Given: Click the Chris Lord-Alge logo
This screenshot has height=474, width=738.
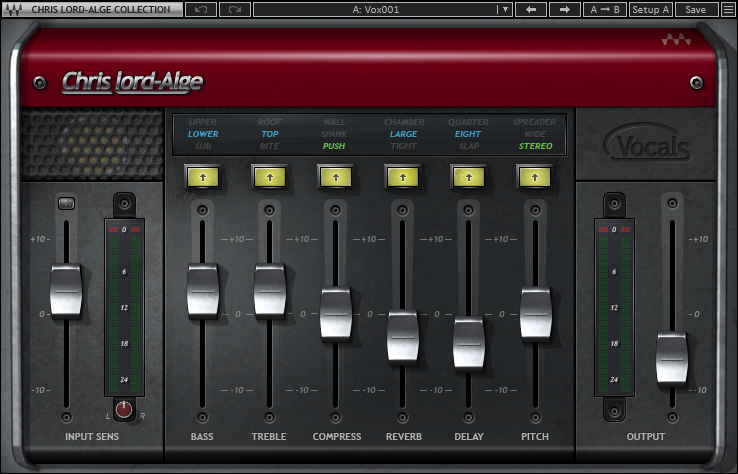Looking at the screenshot, I should click(x=133, y=82).
